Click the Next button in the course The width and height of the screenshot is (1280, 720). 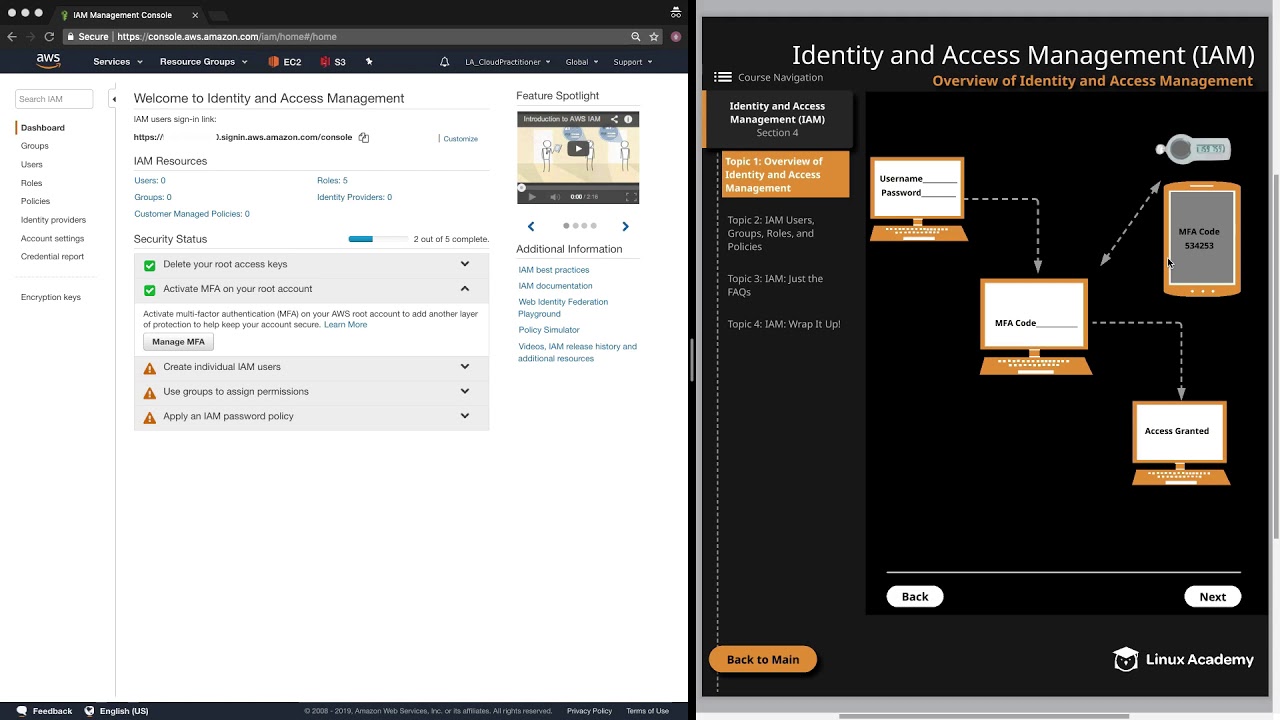tap(1213, 596)
